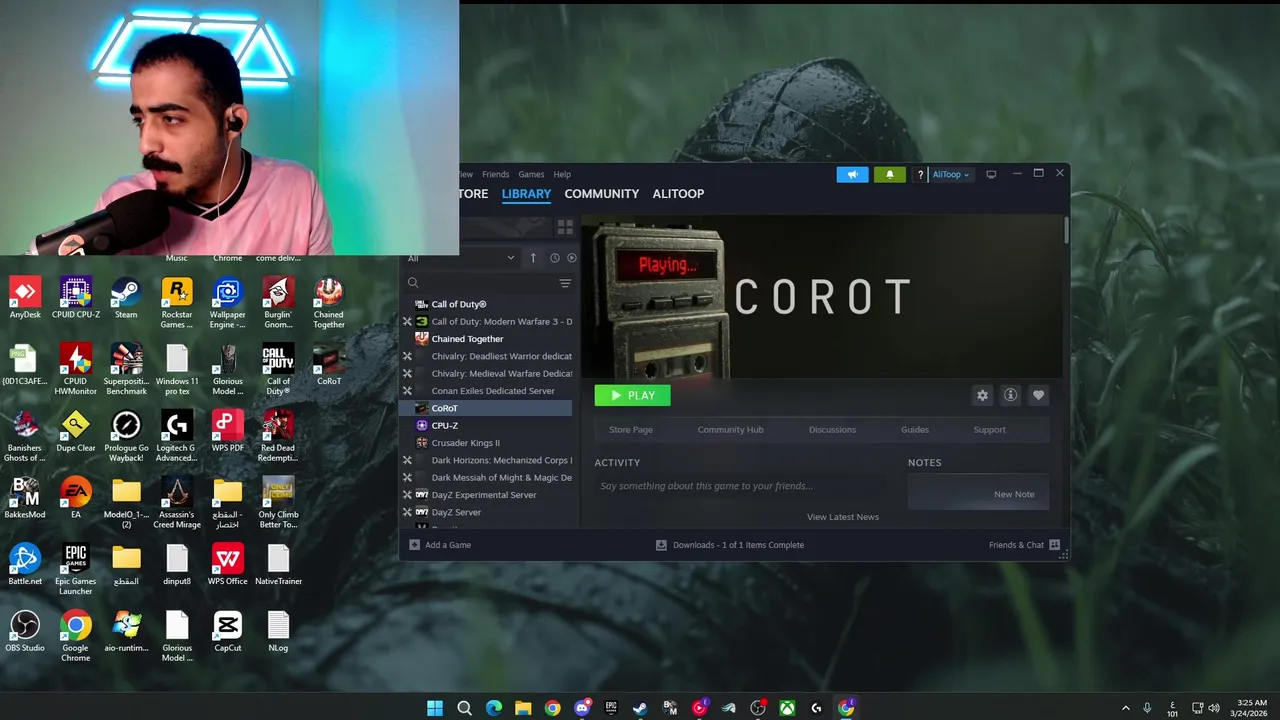Viewport: 1280px width, 720px height.
Task: Select the EA desktop icon
Action: [x=75, y=498]
